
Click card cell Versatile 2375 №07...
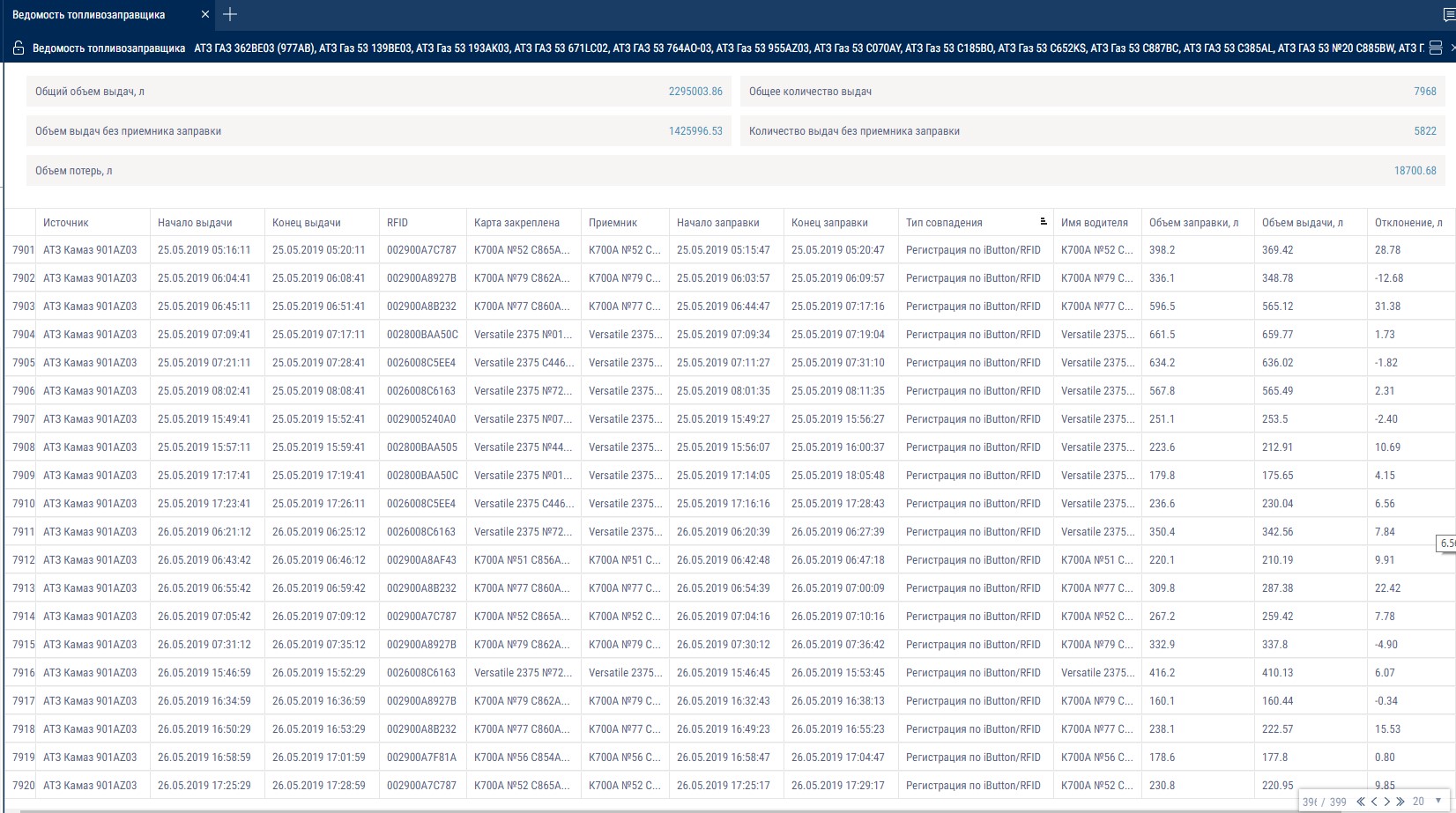(523, 419)
